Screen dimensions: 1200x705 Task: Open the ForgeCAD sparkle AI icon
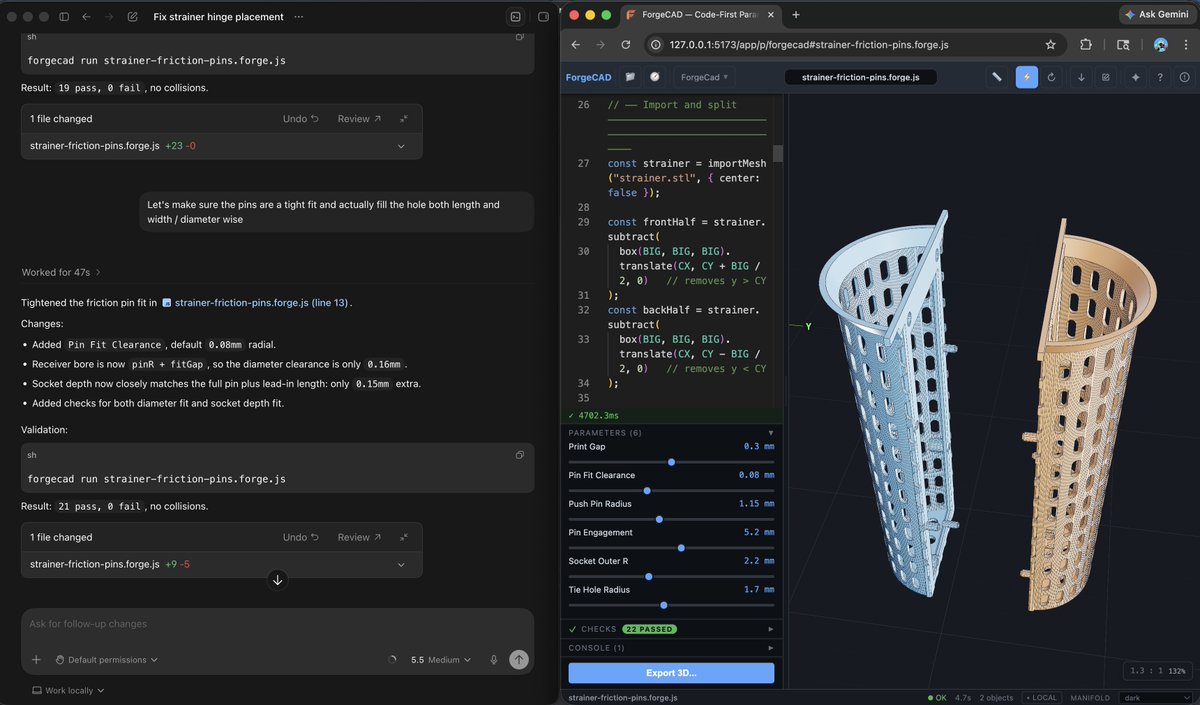tap(1135, 77)
